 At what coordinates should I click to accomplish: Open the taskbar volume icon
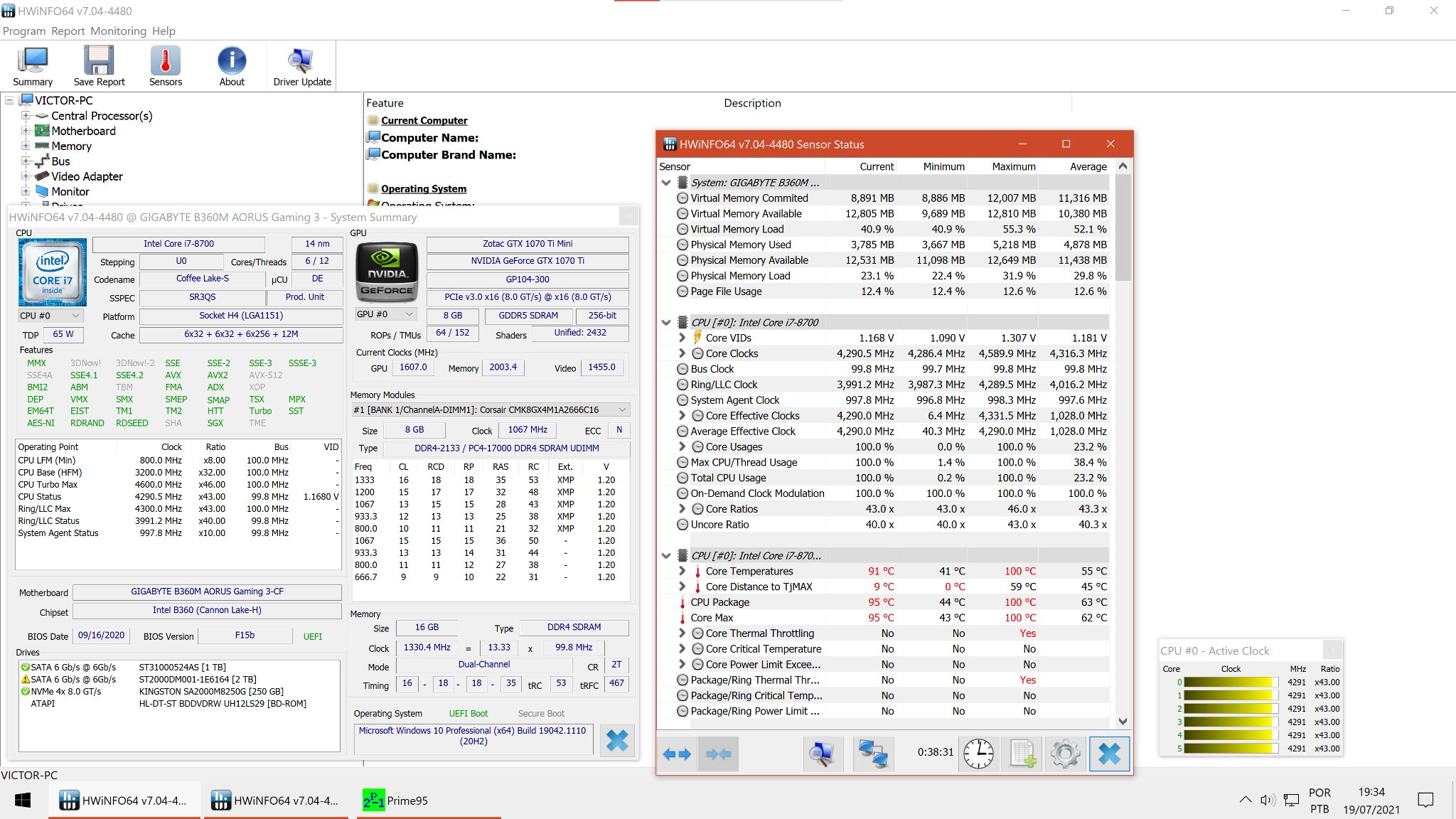click(1268, 801)
